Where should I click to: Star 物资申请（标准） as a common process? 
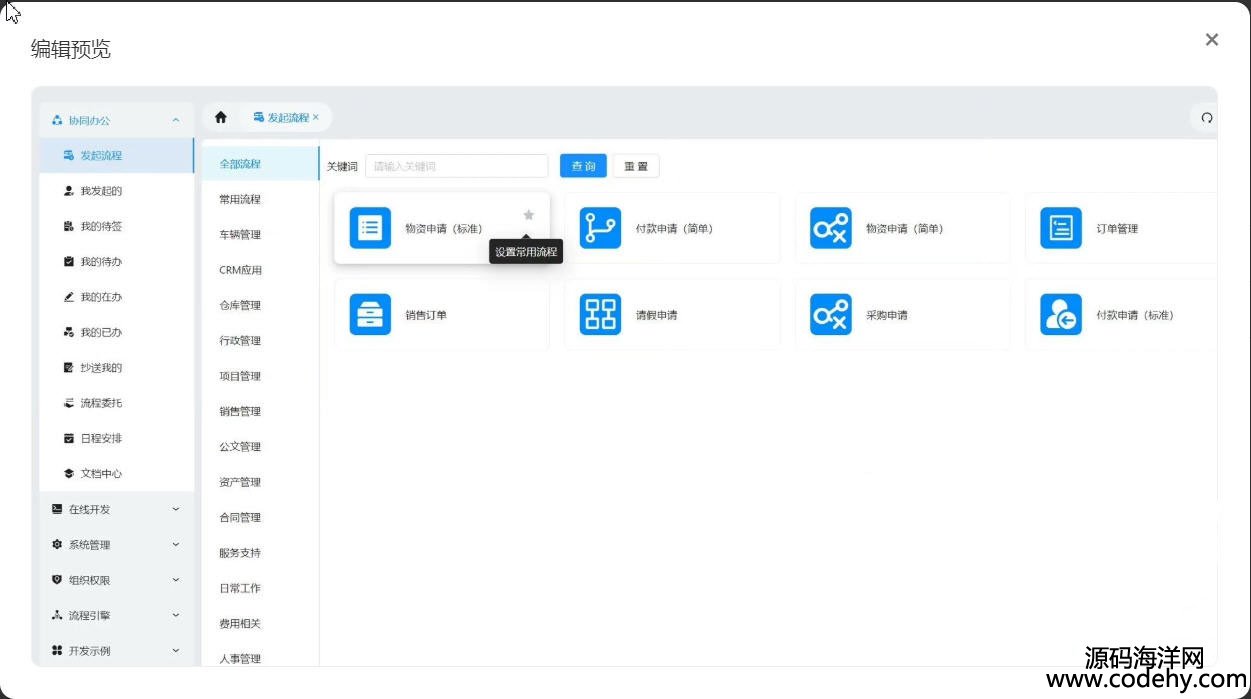pyautogui.click(x=529, y=215)
